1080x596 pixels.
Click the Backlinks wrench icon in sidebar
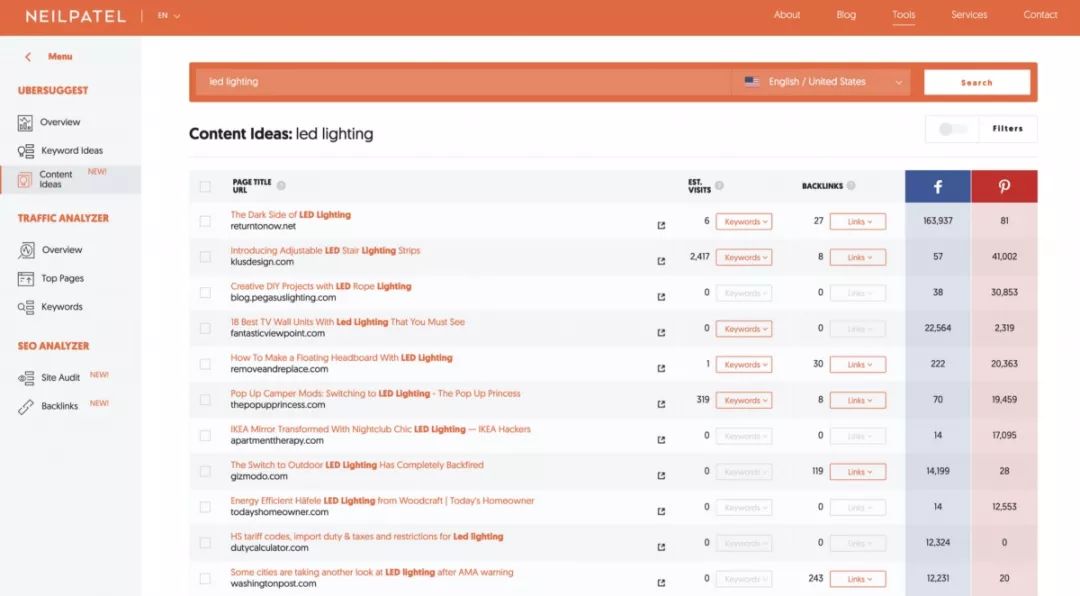(x=25, y=407)
